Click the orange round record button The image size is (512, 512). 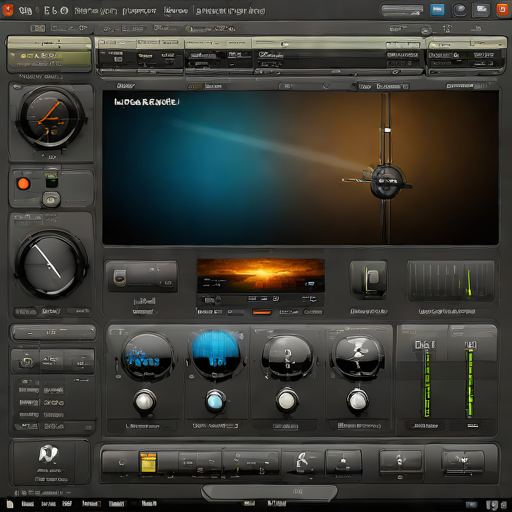click(23, 184)
